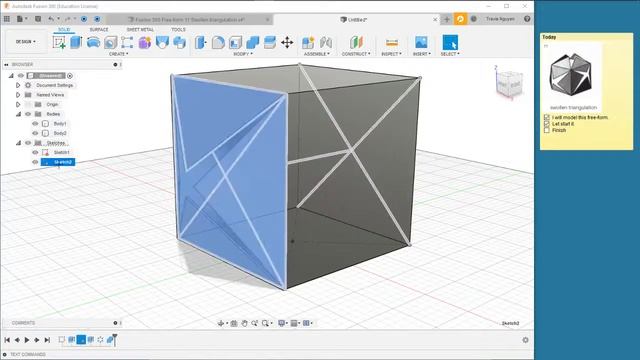The width and height of the screenshot is (640, 360).
Task: Select the Fillet tool
Action: [x=218, y=42]
